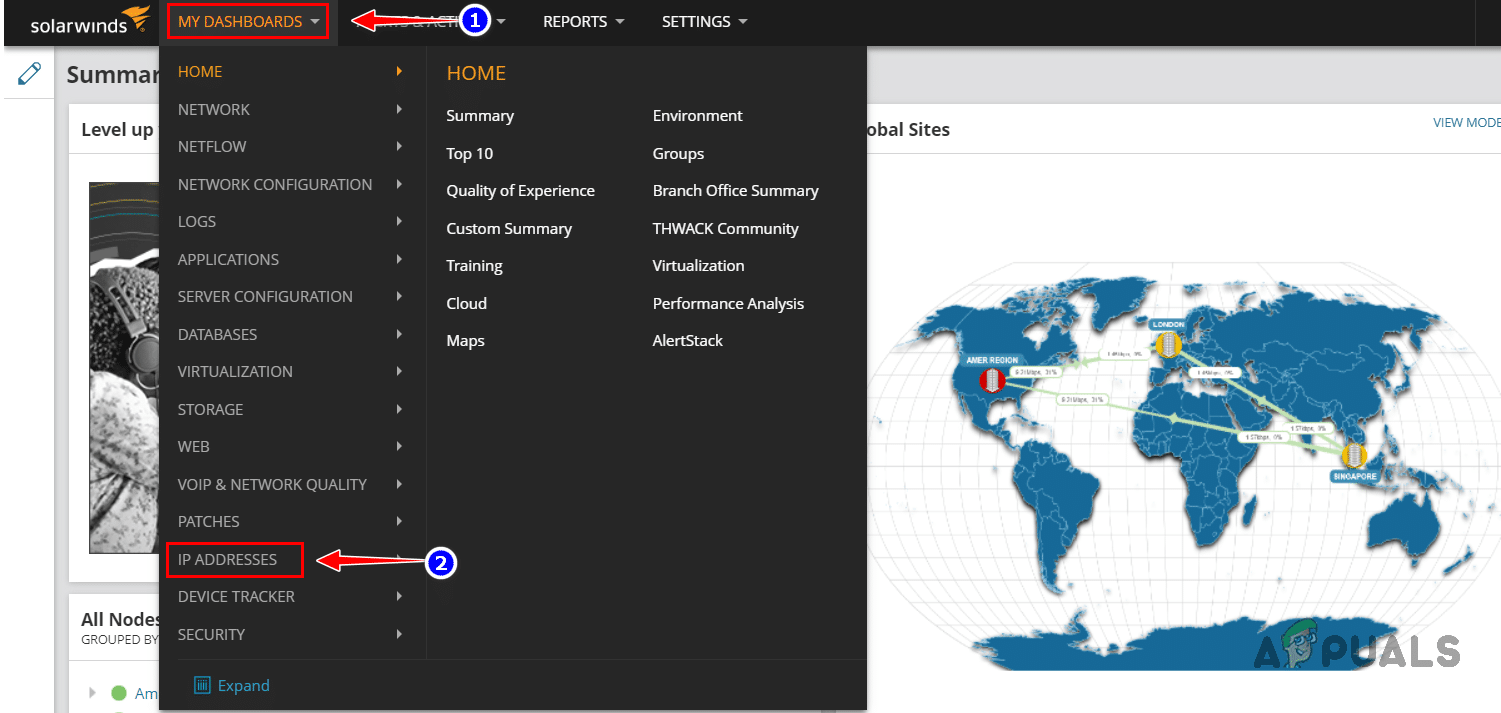Select the AMER Region site marker
This screenshot has height=713, width=1501.
[992, 380]
